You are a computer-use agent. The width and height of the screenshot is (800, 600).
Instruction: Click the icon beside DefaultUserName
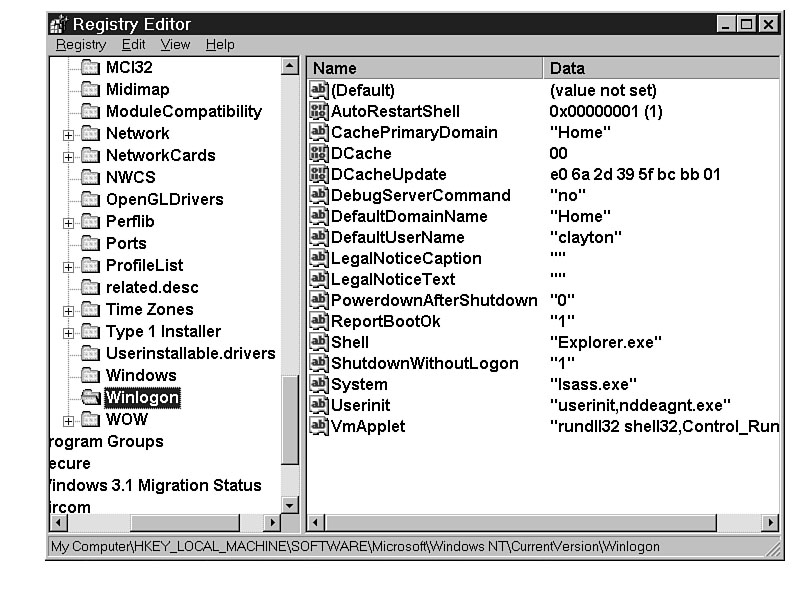tap(319, 238)
